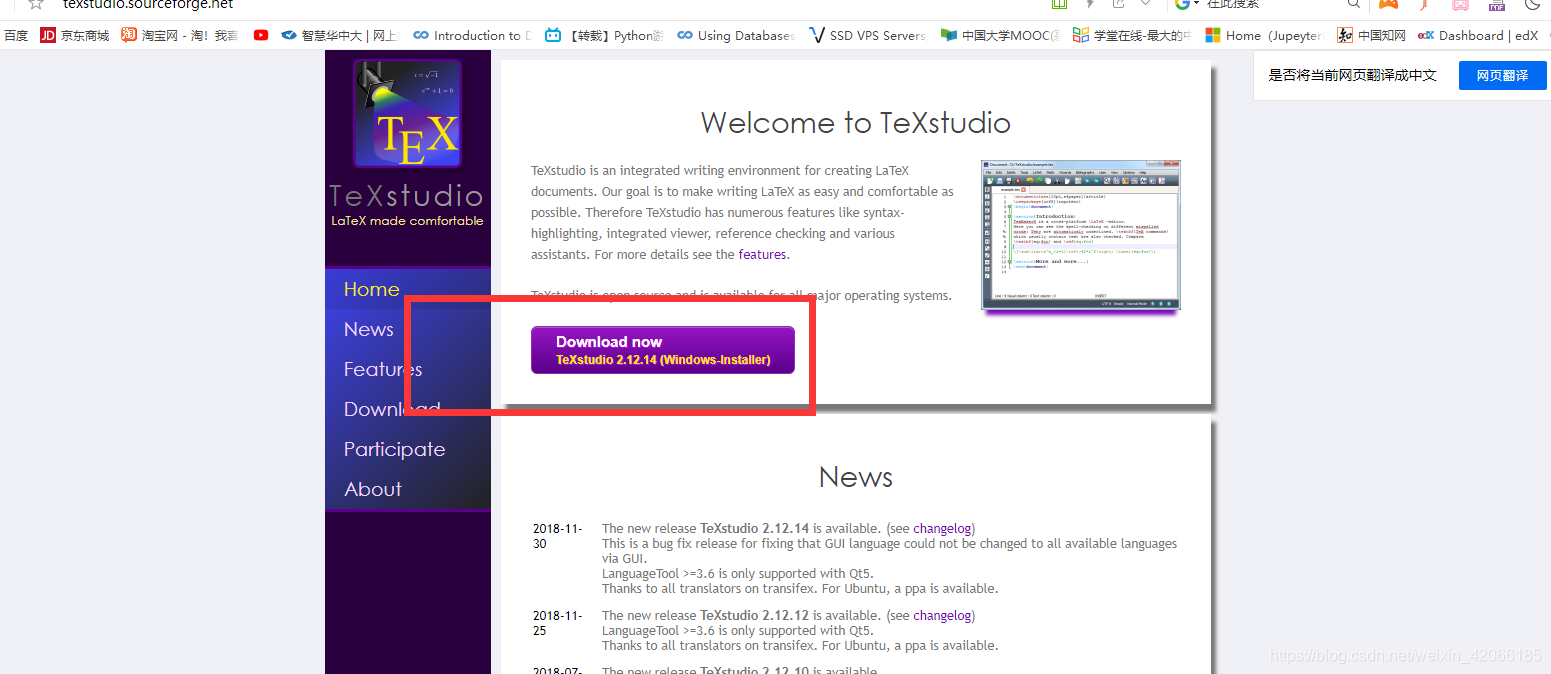Click the 'LaTeX made comfortable' tagline
1551x674 pixels.
407,221
